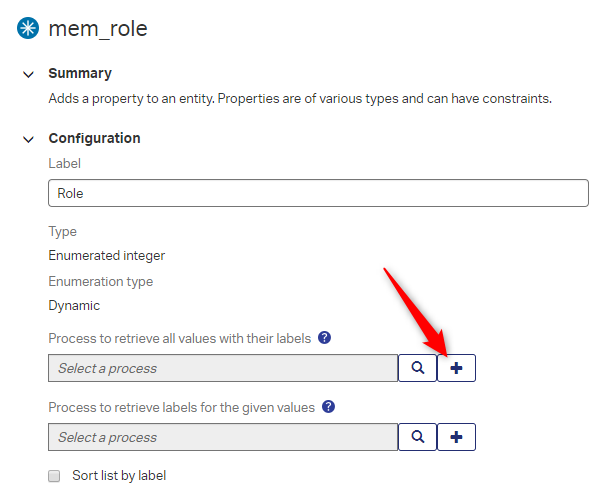604x495 pixels.
Task: Open help for retrieve all values process
Action: [324, 339]
